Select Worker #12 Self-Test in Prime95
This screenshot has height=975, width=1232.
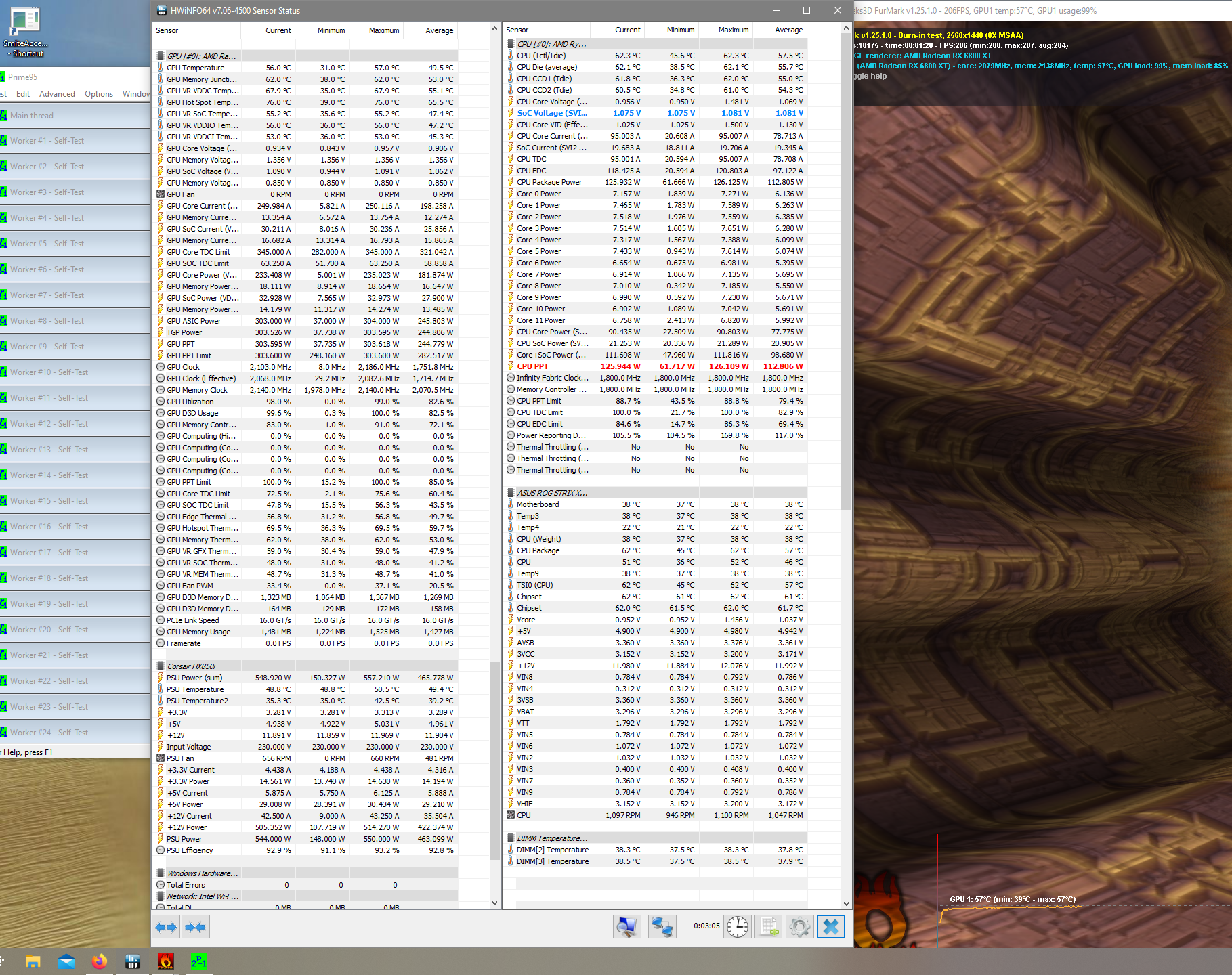47,423
